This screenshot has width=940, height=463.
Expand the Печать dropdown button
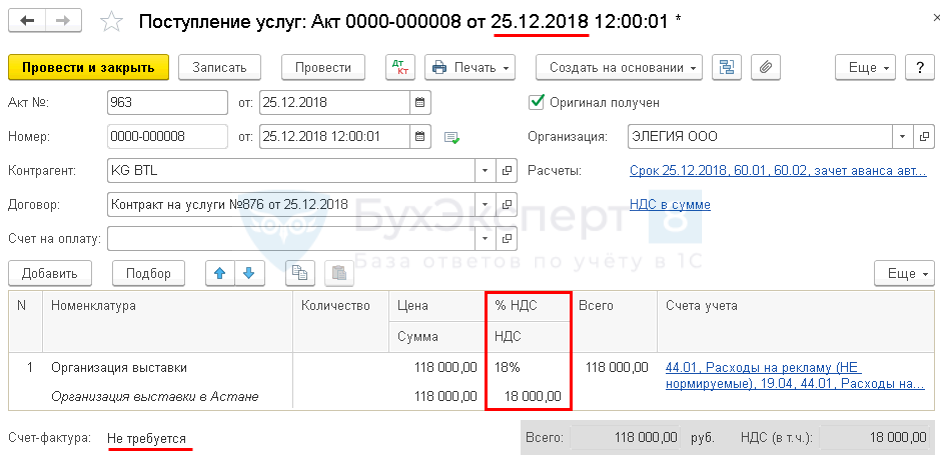pyautogui.click(x=470, y=67)
